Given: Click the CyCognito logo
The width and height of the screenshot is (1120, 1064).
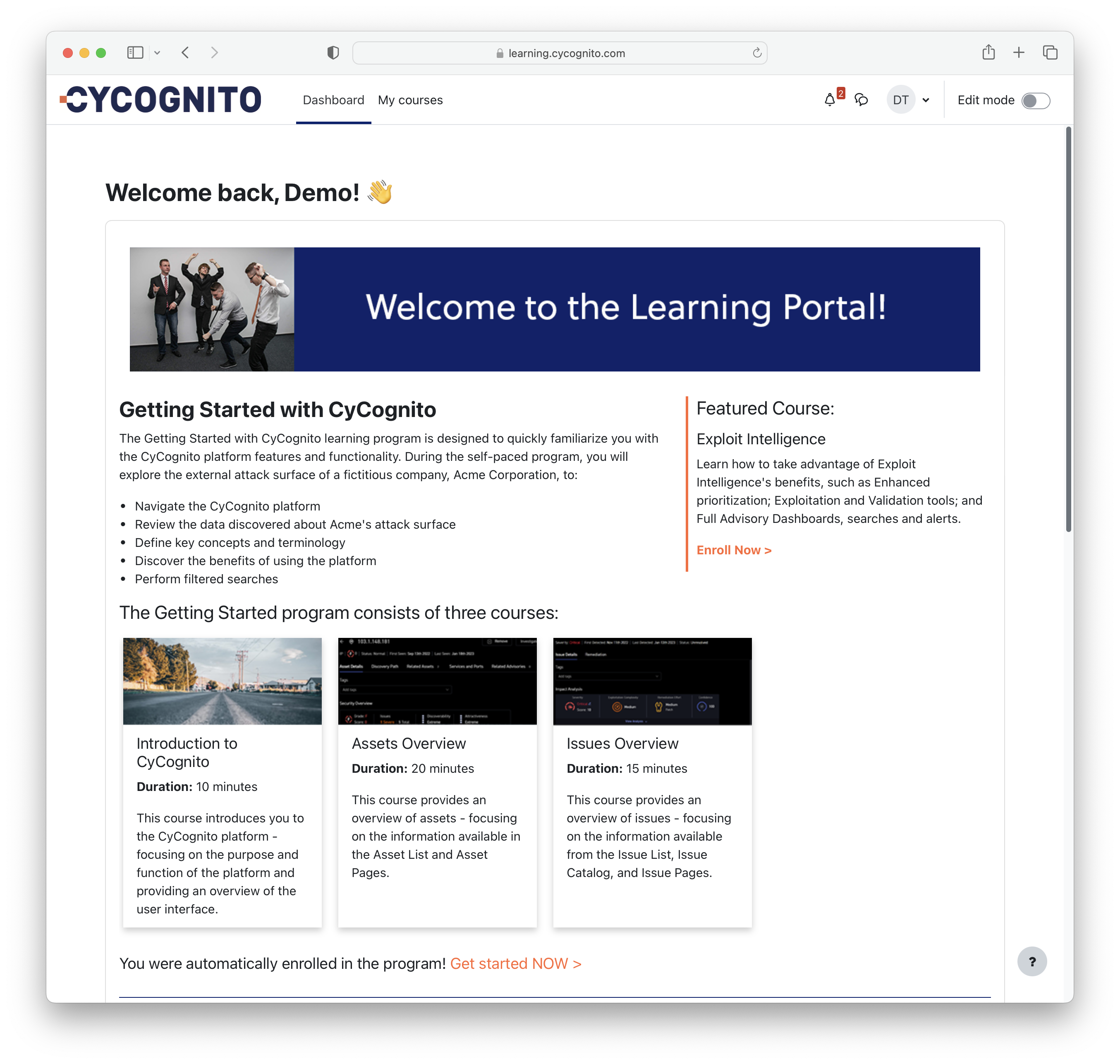Looking at the screenshot, I should tap(161, 100).
